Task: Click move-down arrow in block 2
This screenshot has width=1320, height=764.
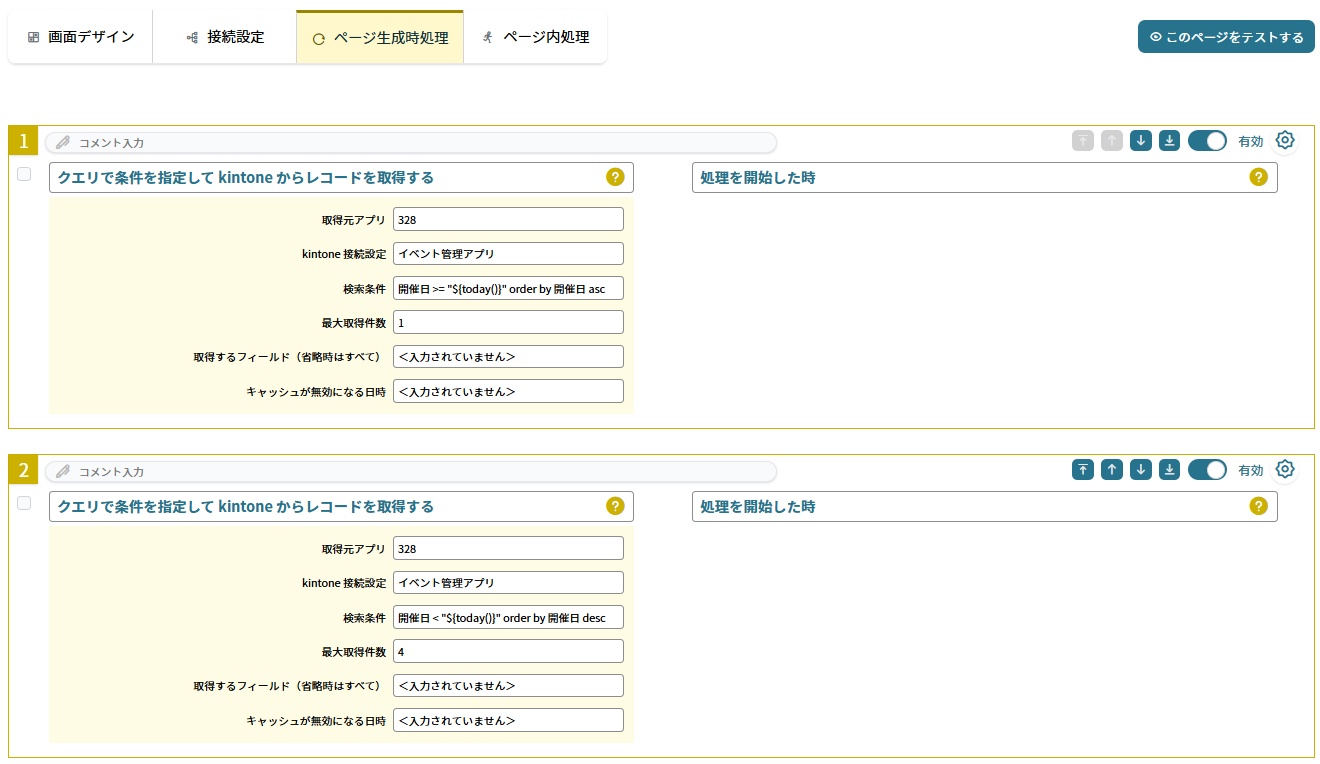Action: [1141, 470]
